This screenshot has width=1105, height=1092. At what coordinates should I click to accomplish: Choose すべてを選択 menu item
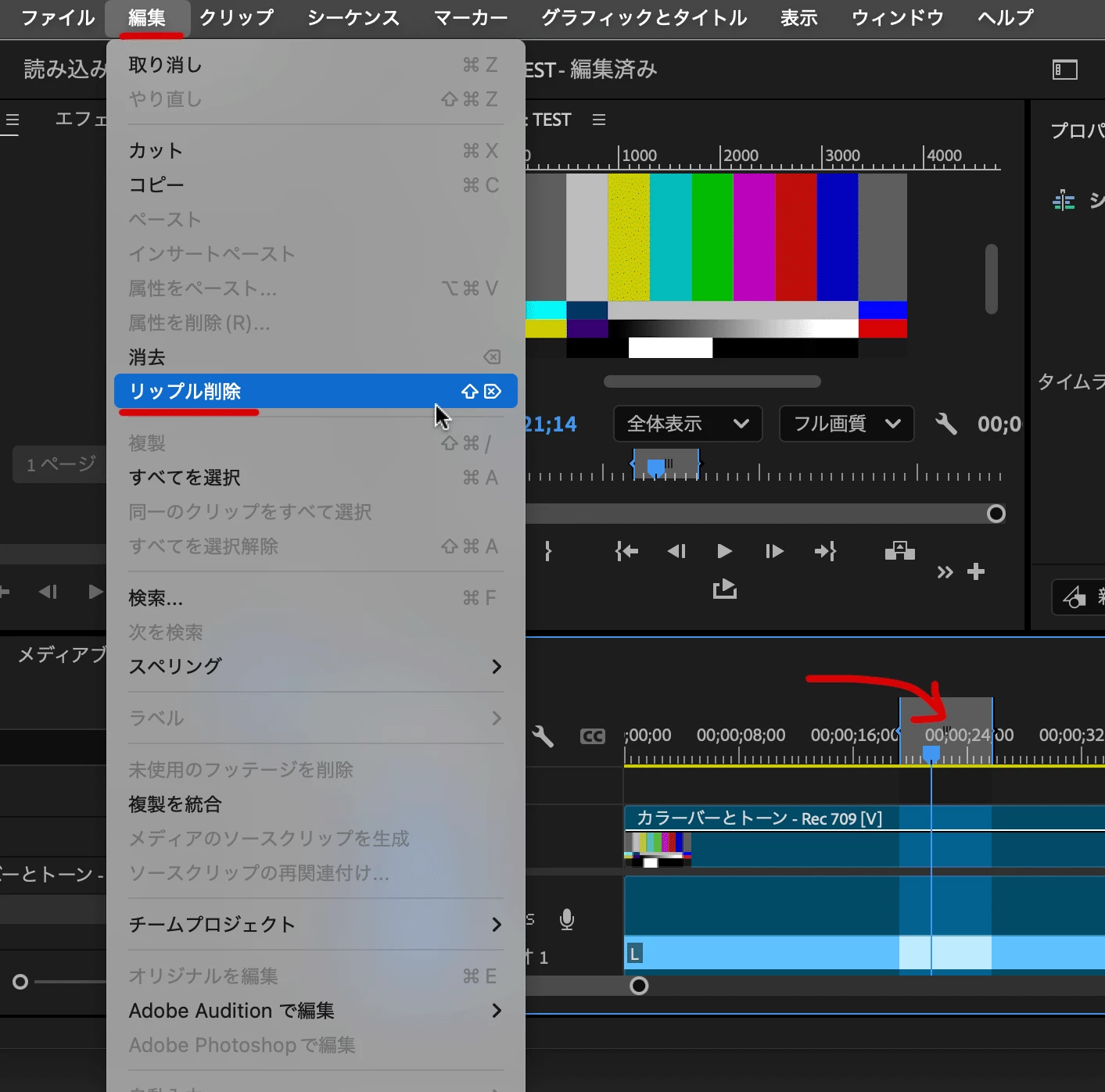point(315,478)
